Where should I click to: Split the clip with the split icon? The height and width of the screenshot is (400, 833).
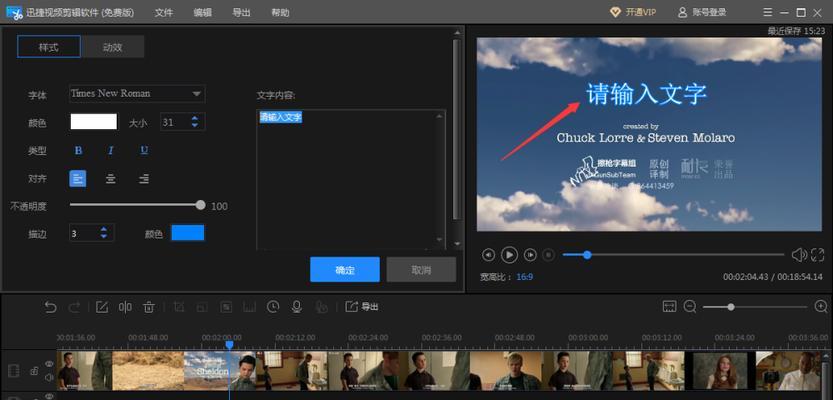point(125,307)
